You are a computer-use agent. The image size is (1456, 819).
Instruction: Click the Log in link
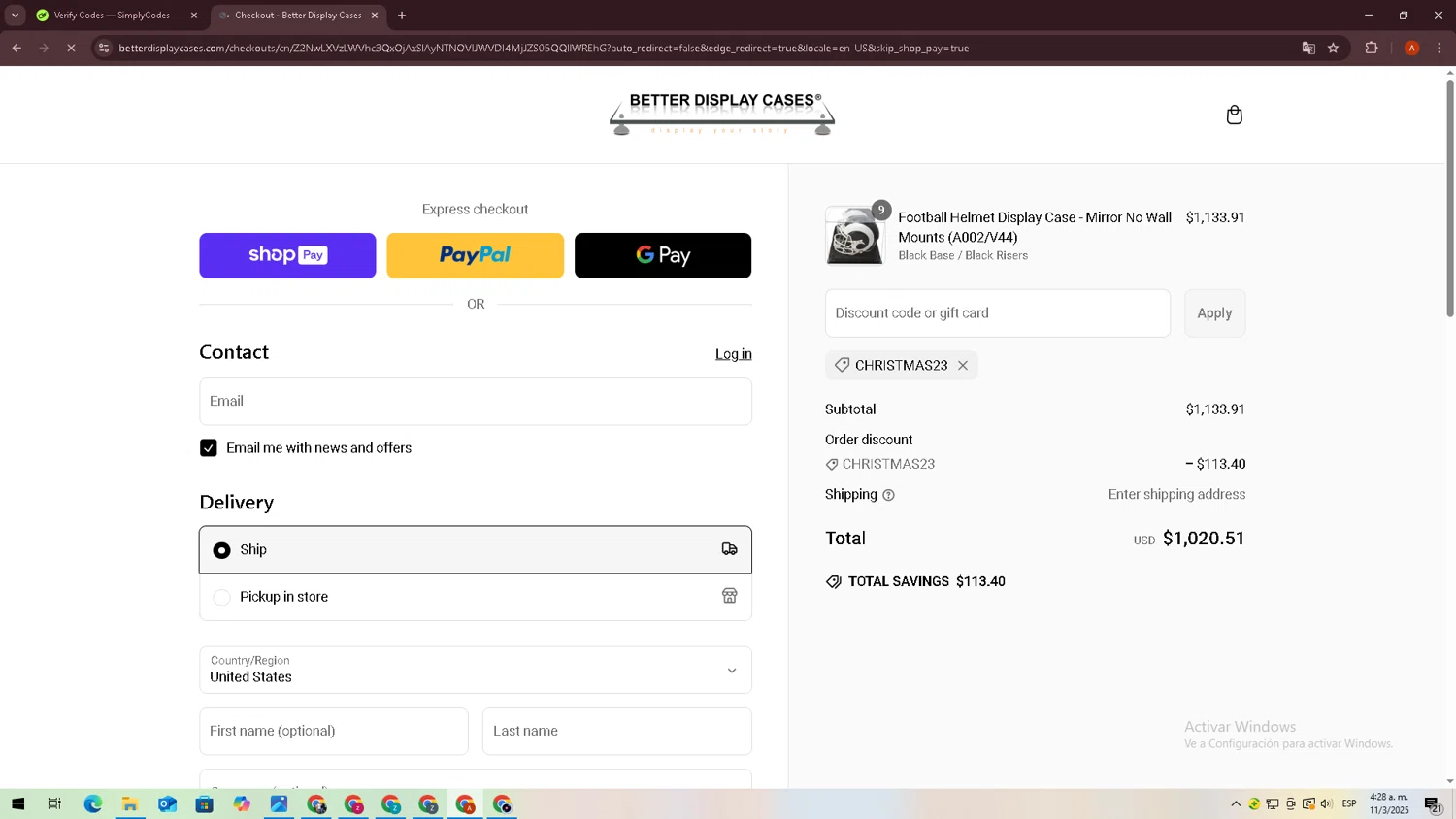[734, 354]
